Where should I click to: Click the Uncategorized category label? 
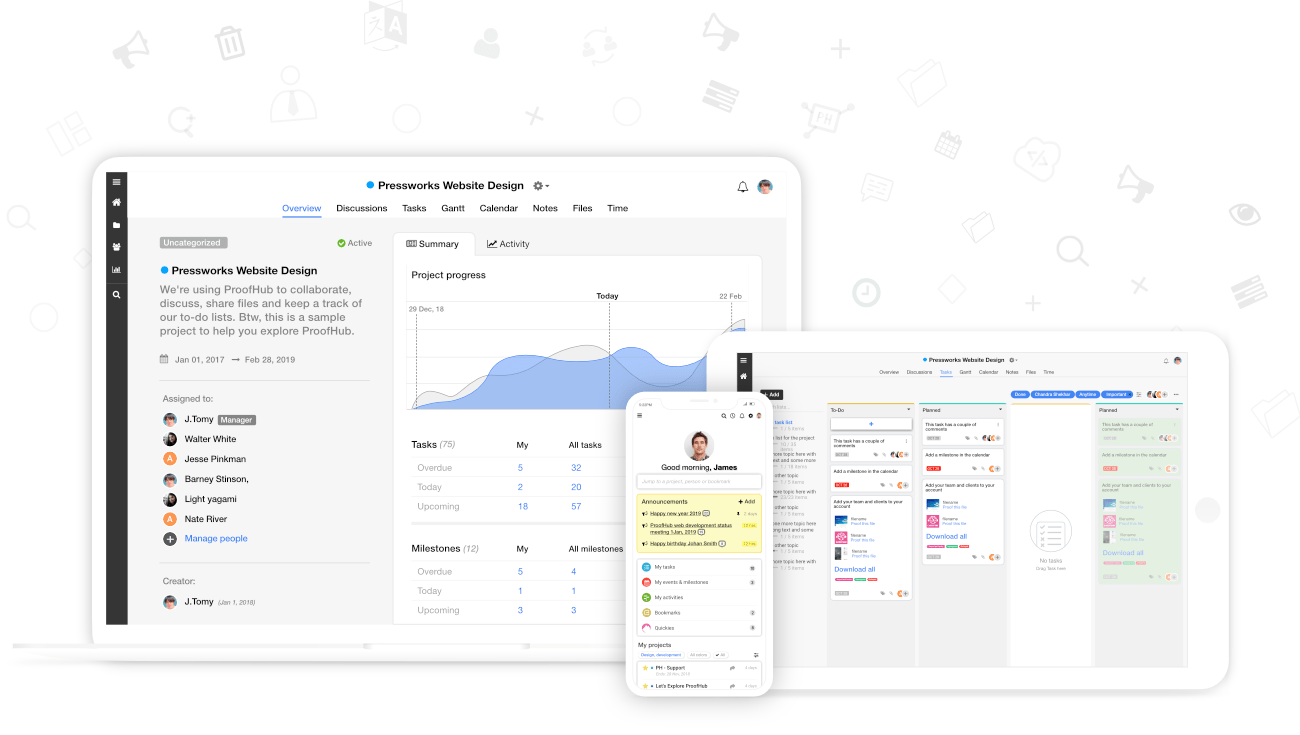tap(194, 243)
